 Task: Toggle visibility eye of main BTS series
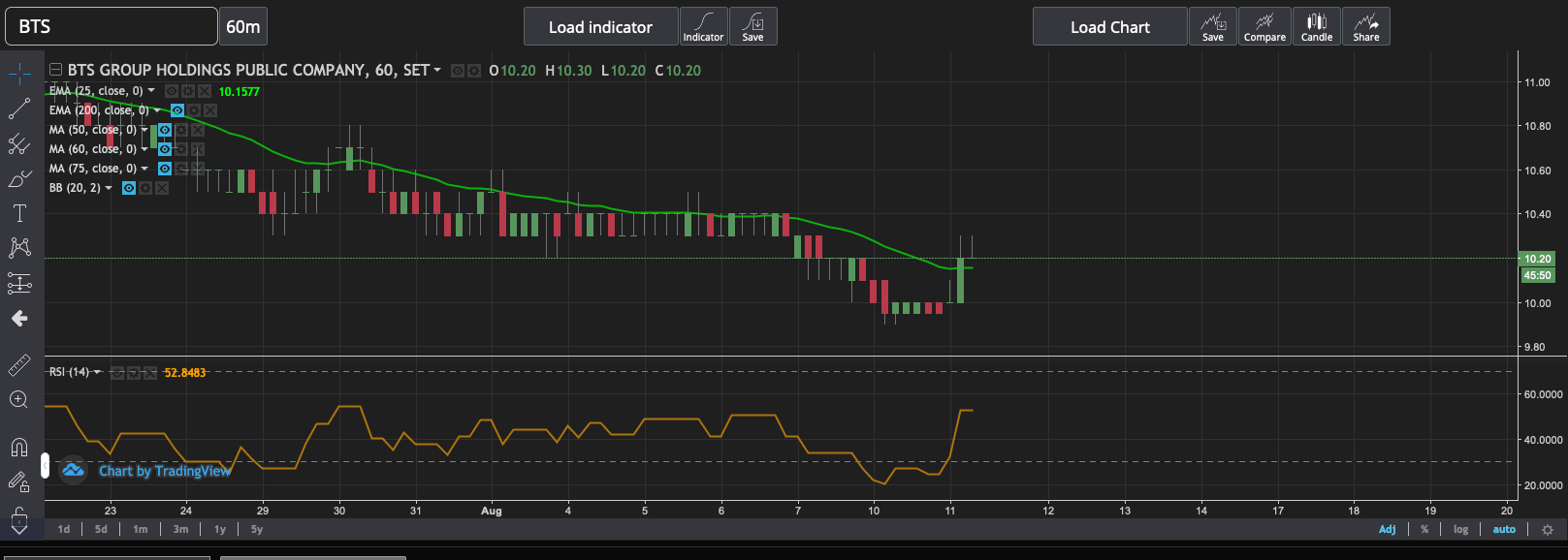[458, 71]
